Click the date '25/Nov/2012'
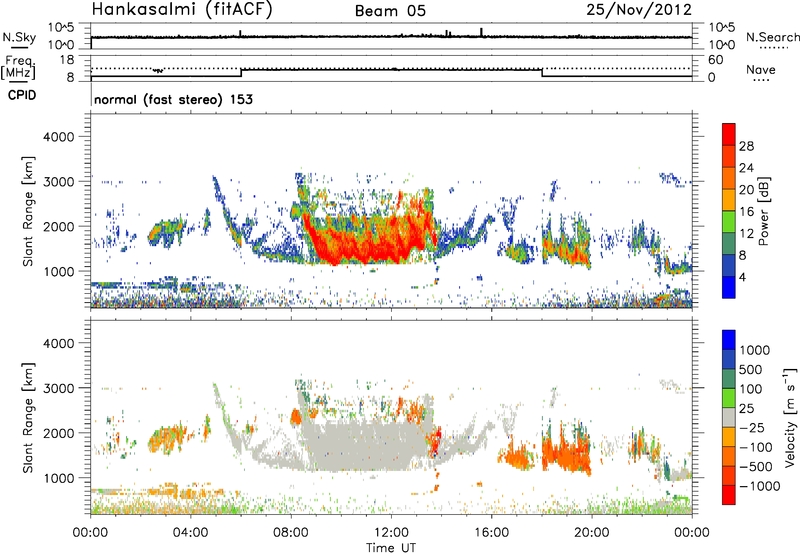The width and height of the screenshot is (800, 554). [639, 9]
